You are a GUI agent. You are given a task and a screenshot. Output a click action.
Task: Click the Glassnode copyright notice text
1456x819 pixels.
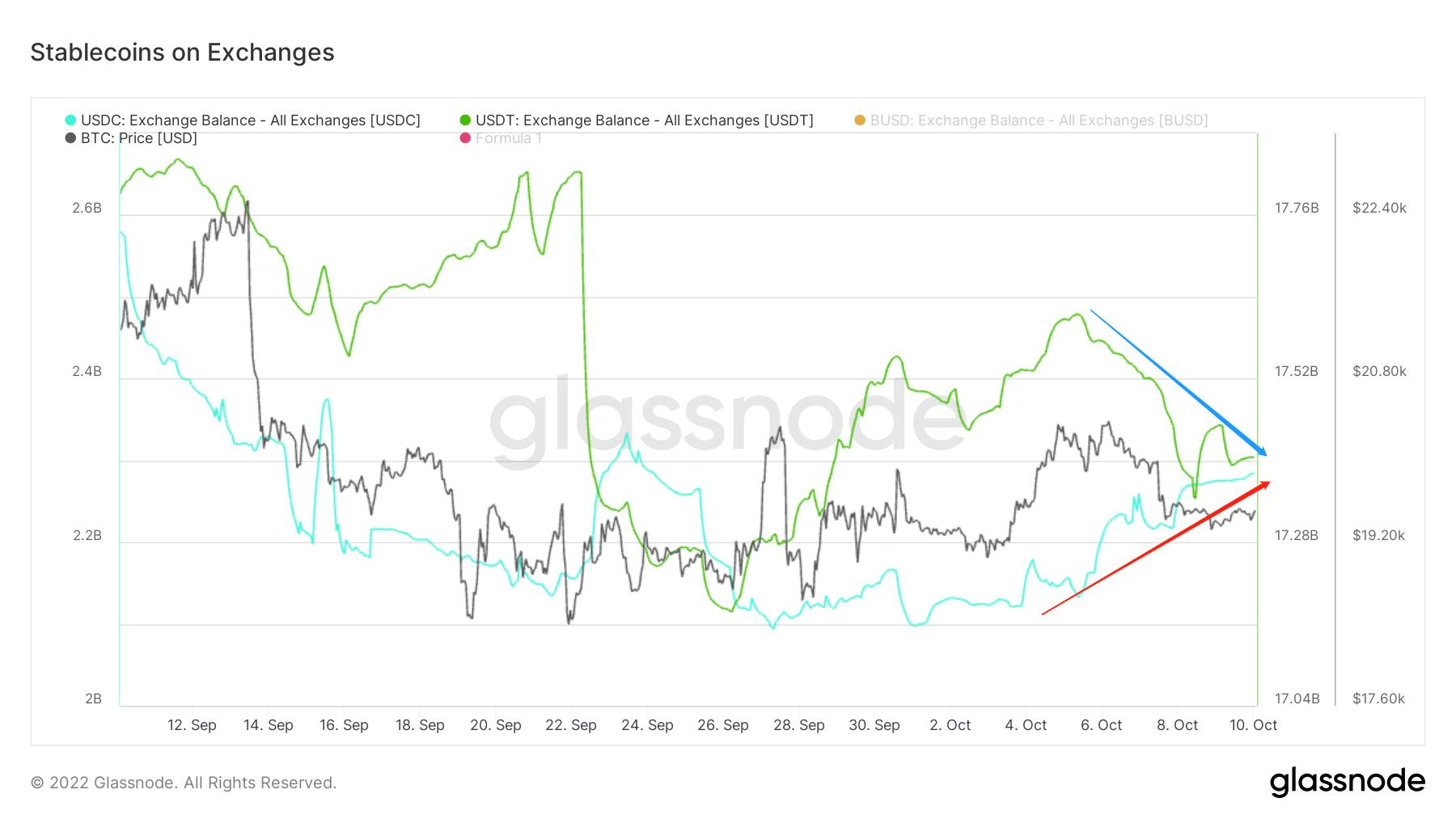tap(184, 783)
